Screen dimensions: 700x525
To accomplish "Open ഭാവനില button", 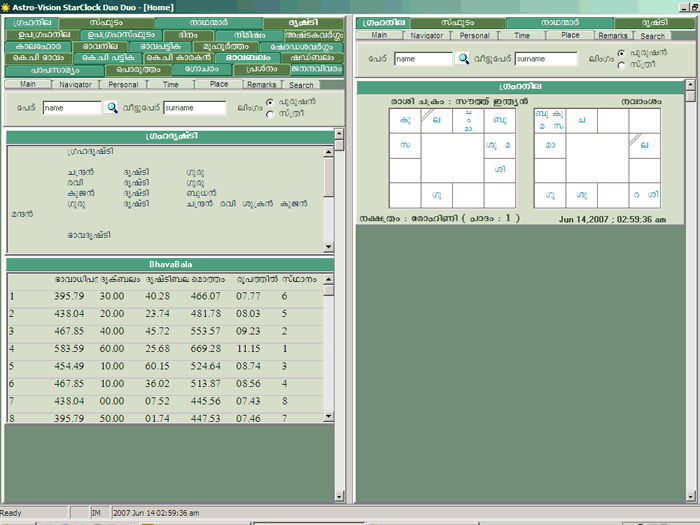I will click(x=100, y=46).
